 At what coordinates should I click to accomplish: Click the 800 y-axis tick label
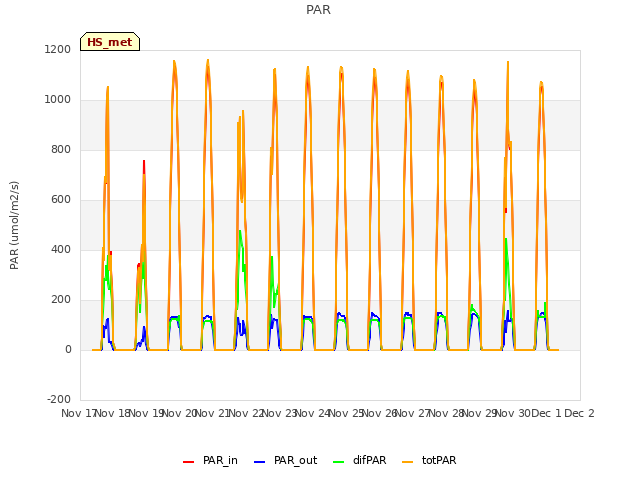[61, 149]
